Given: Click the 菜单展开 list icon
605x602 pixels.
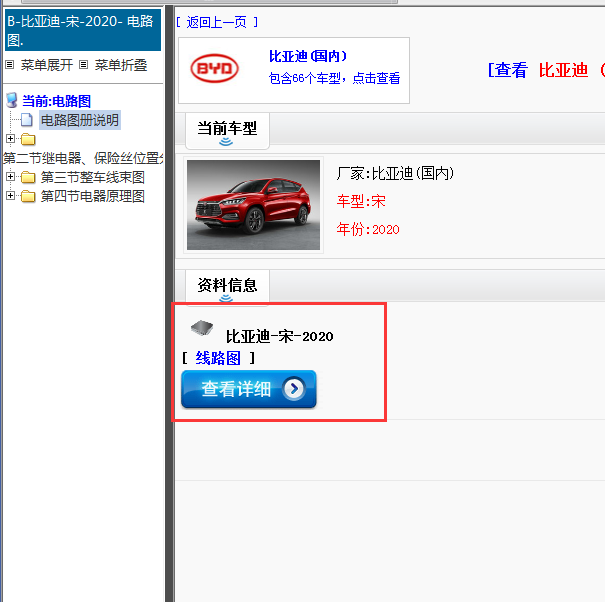Looking at the screenshot, I should click(x=10, y=65).
